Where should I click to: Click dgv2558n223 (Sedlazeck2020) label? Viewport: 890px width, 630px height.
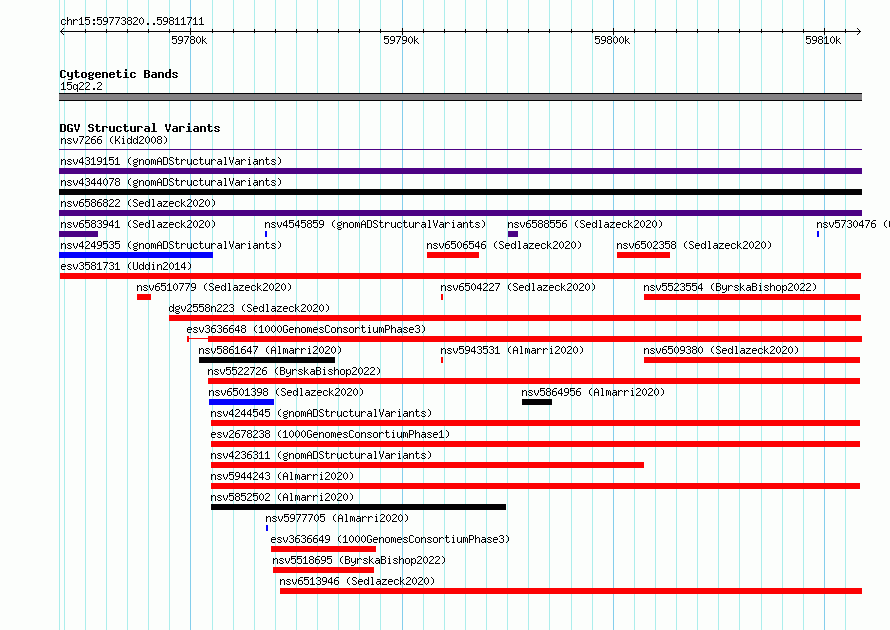click(x=249, y=308)
